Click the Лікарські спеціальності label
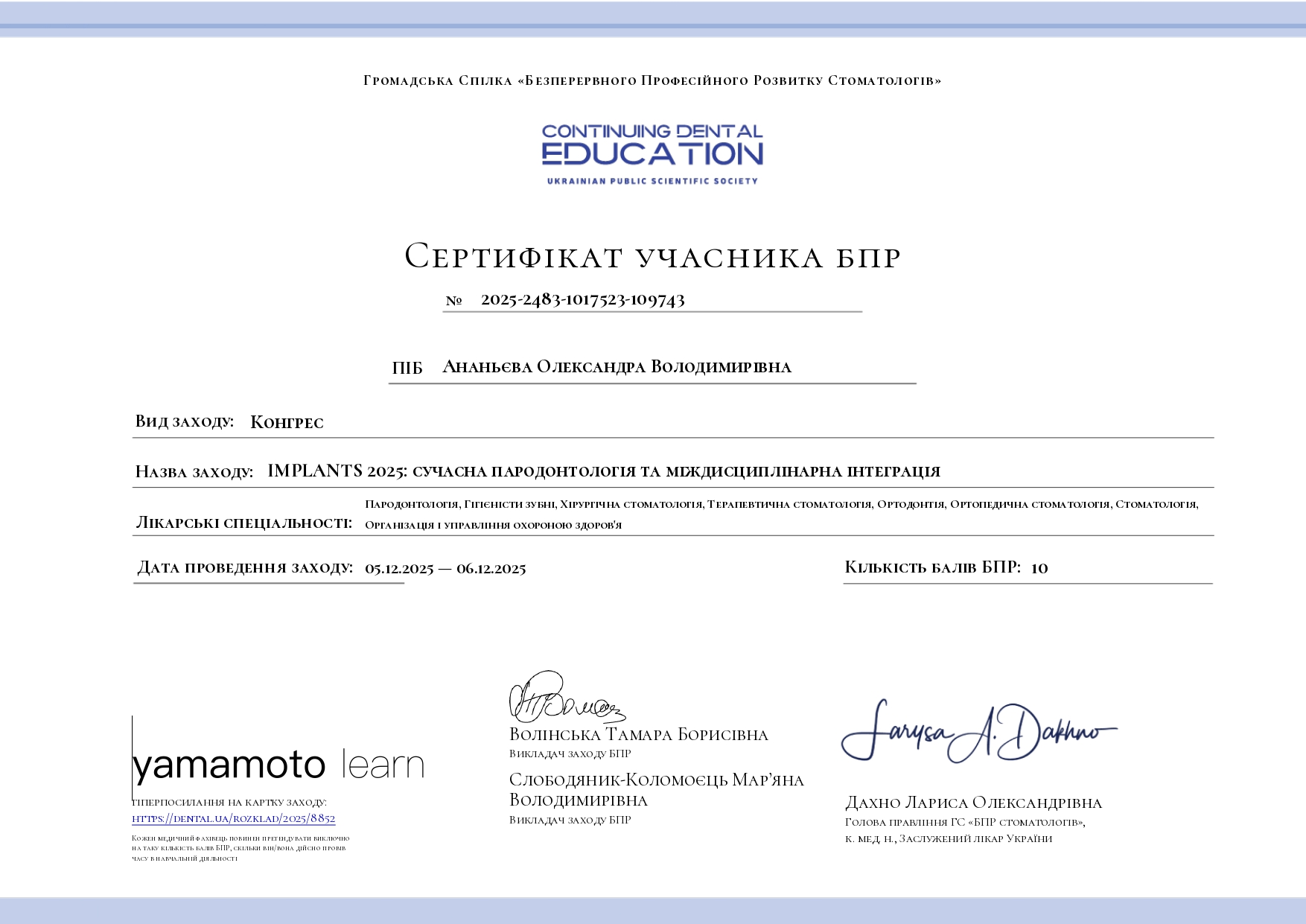The image size is (1306, 924). click(x=243, y=523)
